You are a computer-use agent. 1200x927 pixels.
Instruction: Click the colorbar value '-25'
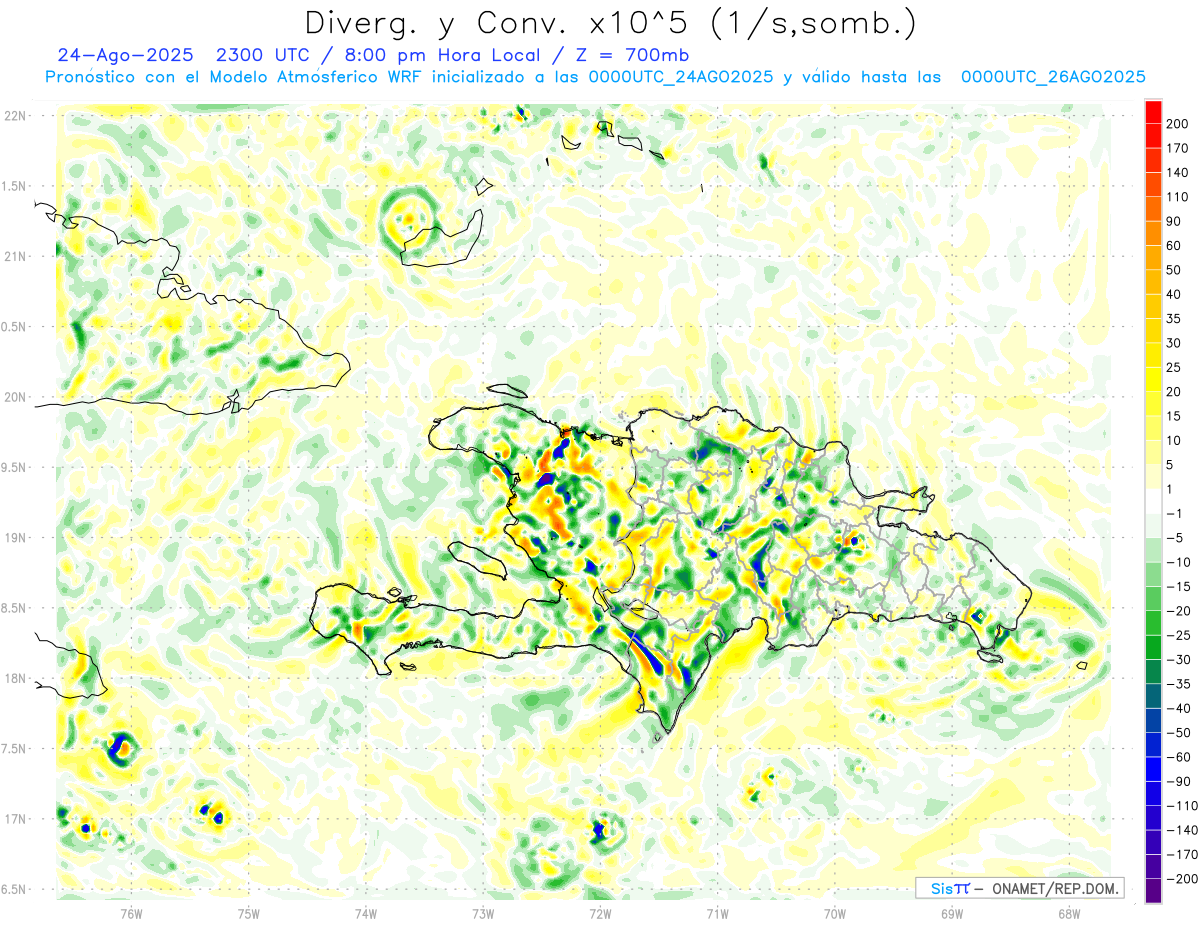pos(1178,636)
